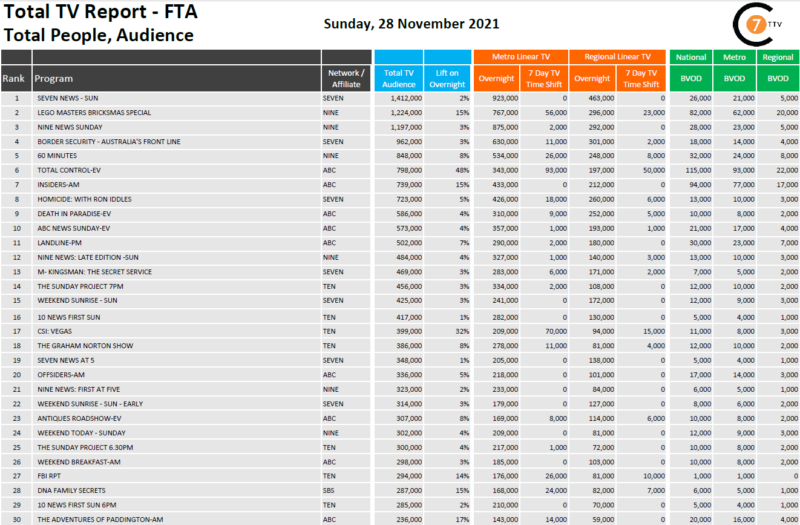800x525 pixels.
Task: Click the blue Total TV Audience header
Action: coord(400,78)
